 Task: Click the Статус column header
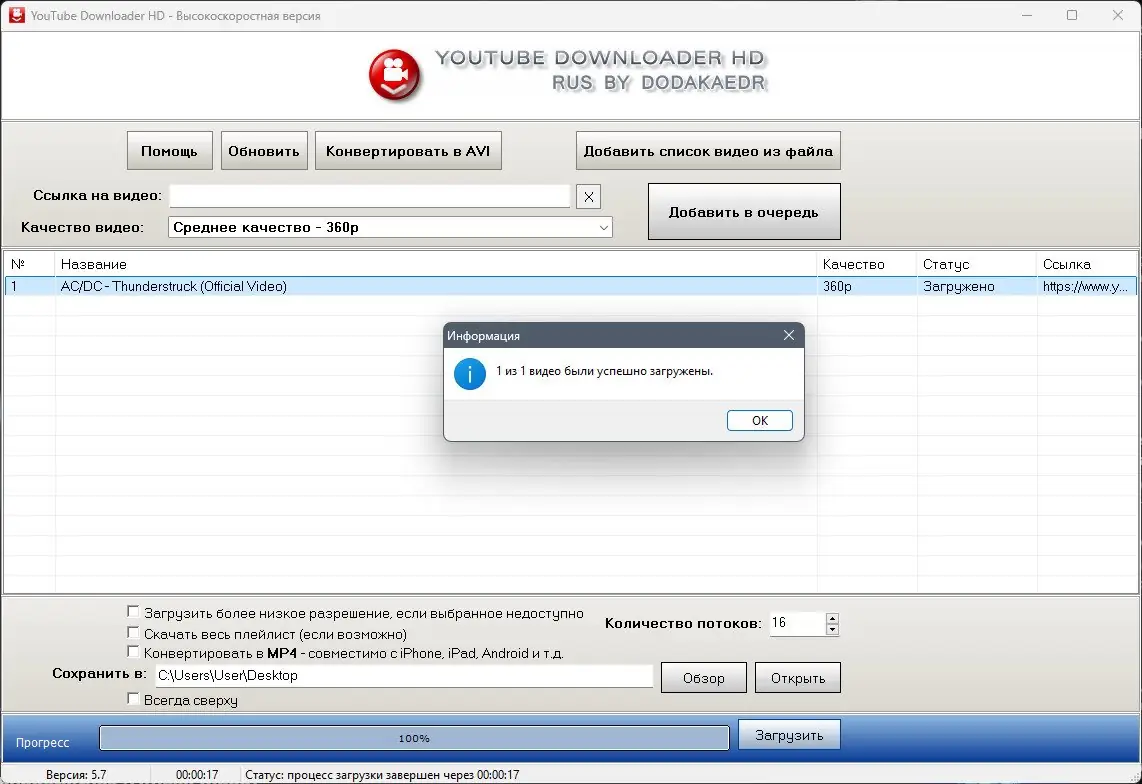pyautogui.click(x=977, y=264)
